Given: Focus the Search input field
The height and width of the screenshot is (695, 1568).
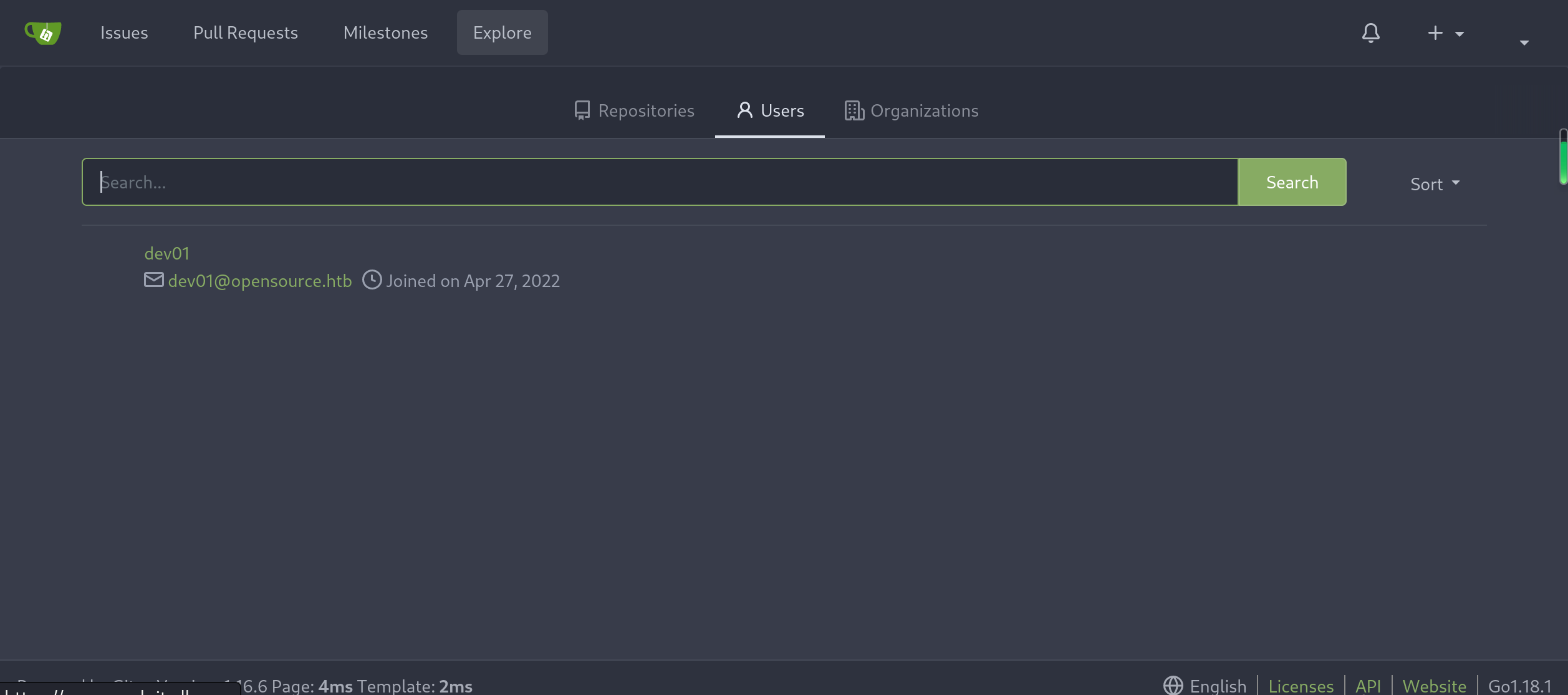Looking at the screenshot, I should (x=659, y=182).
